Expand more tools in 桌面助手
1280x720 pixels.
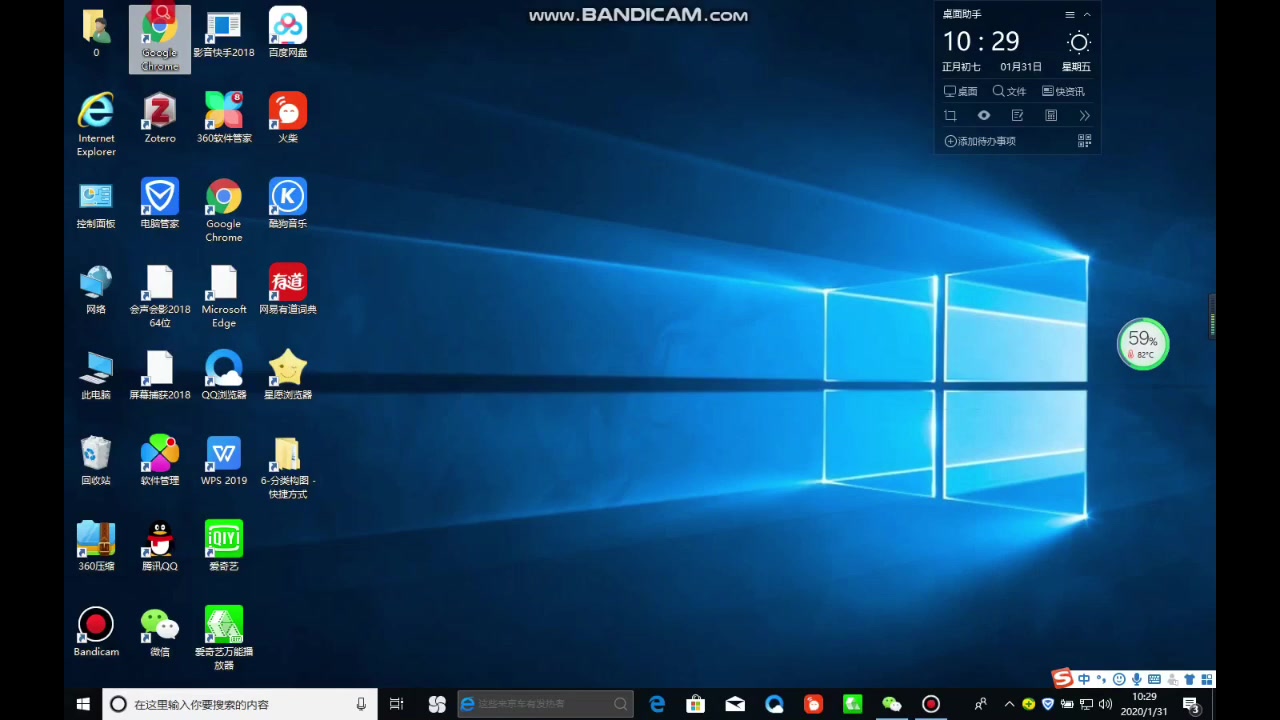point(1084,115)
